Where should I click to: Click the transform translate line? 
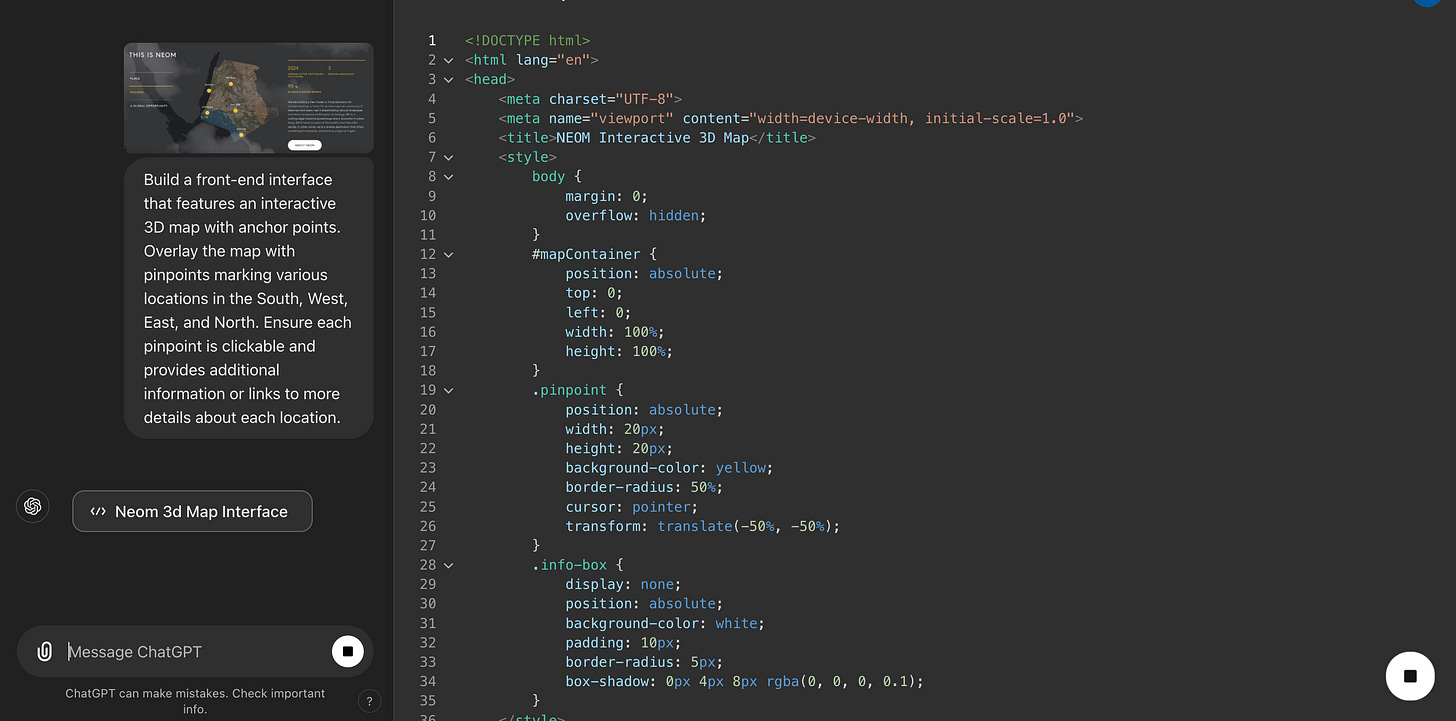pyautogui.click(x=703, y=526)
